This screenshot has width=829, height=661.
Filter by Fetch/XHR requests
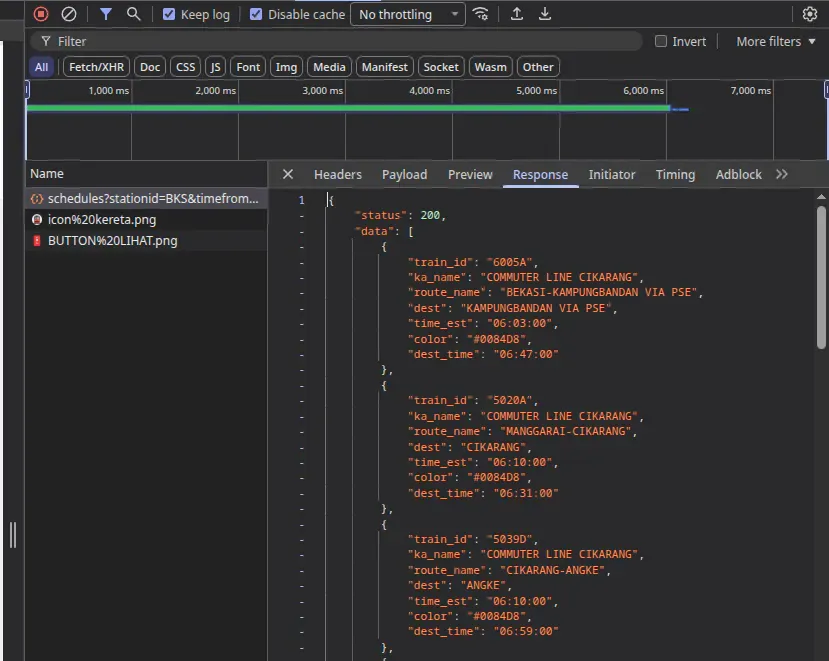(96, 67)
